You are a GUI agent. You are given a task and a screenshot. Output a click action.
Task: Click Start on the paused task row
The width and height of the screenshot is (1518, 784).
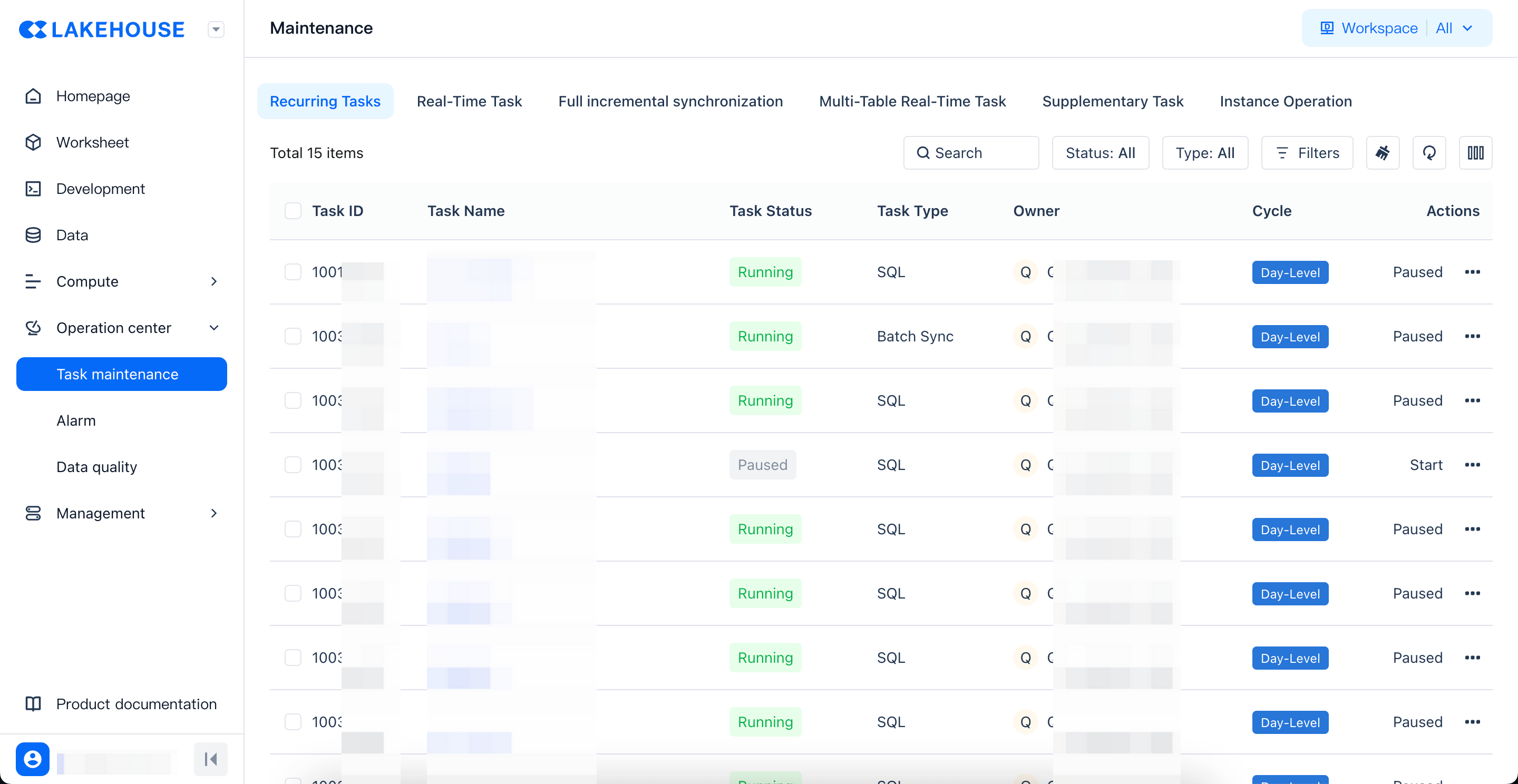[1425, 465]
